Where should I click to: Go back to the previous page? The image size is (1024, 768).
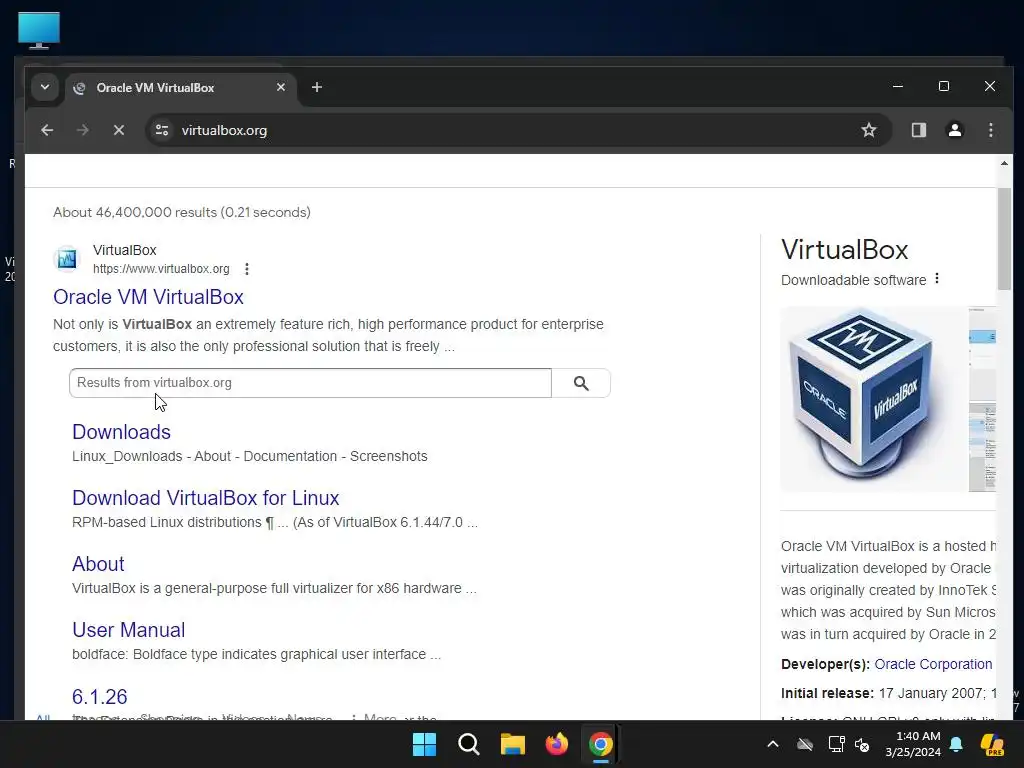47,130
